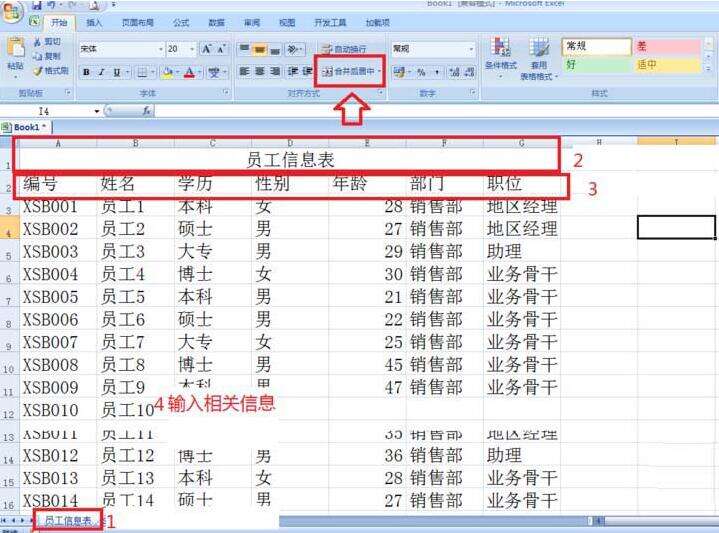Open name box dropdown arrow
This screenshot has height=533, width=719.
pos(97,111)
